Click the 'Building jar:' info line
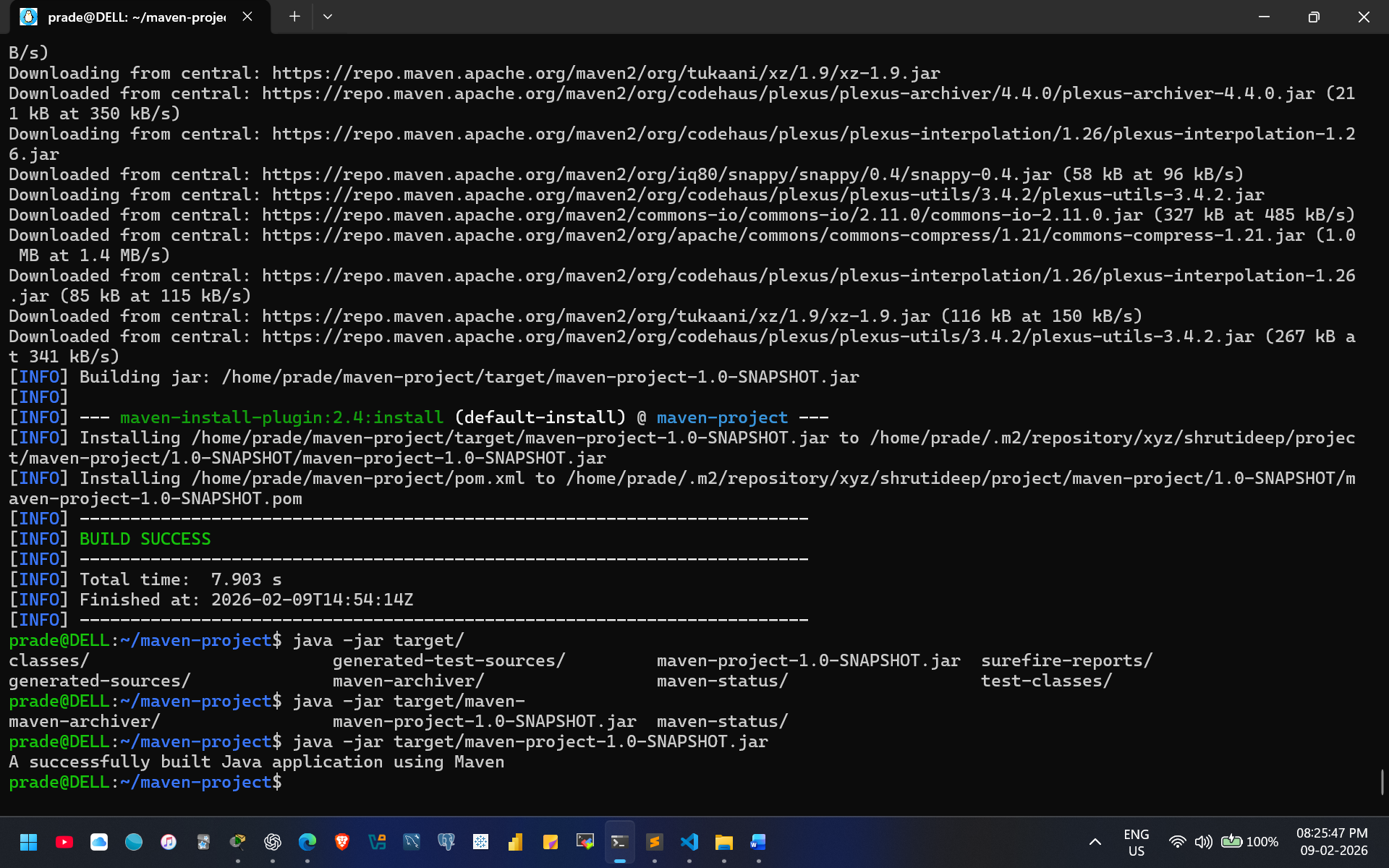 pos(434,377)
